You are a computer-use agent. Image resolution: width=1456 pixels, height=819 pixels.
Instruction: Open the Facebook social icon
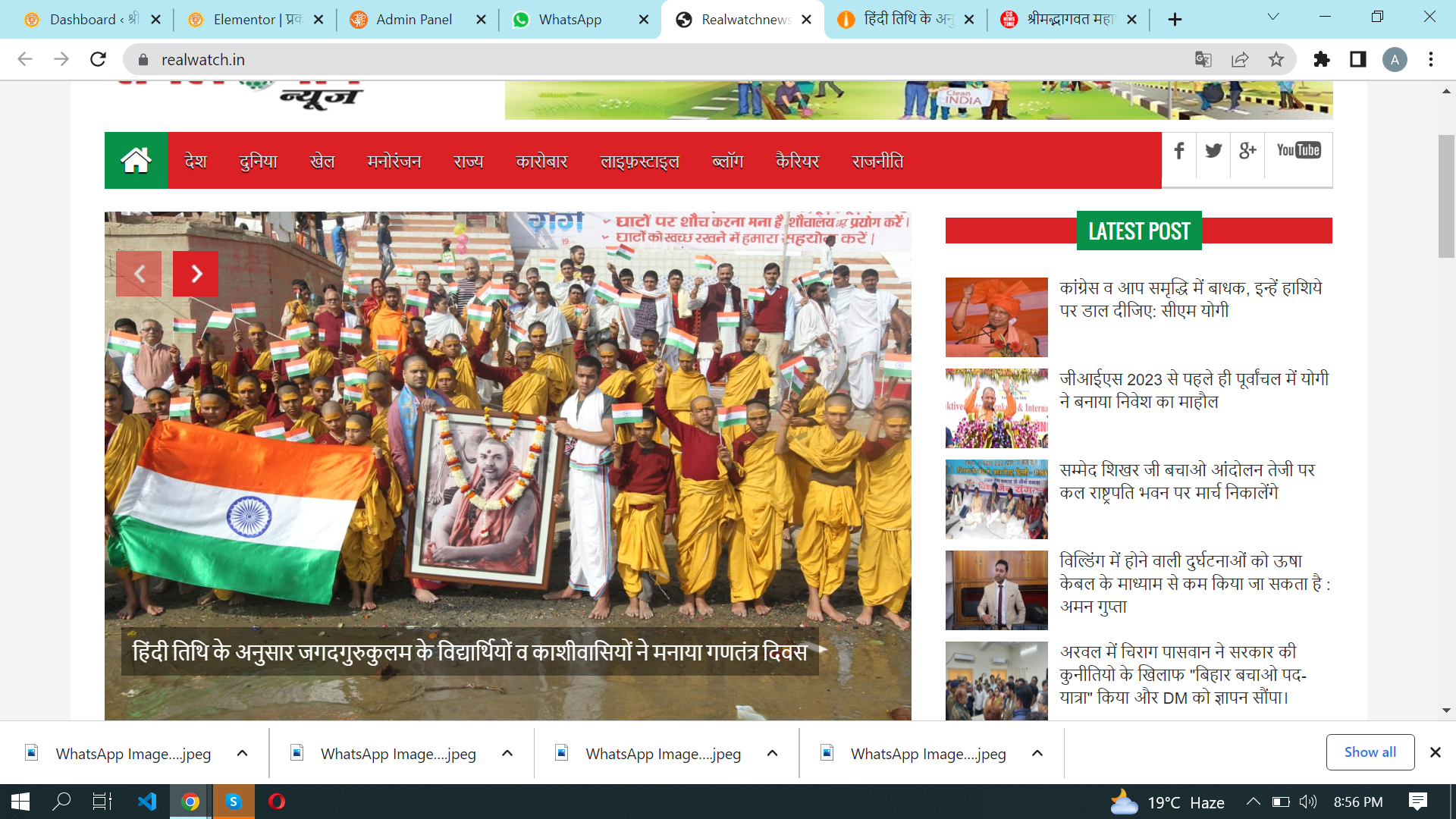[1179, 151]
